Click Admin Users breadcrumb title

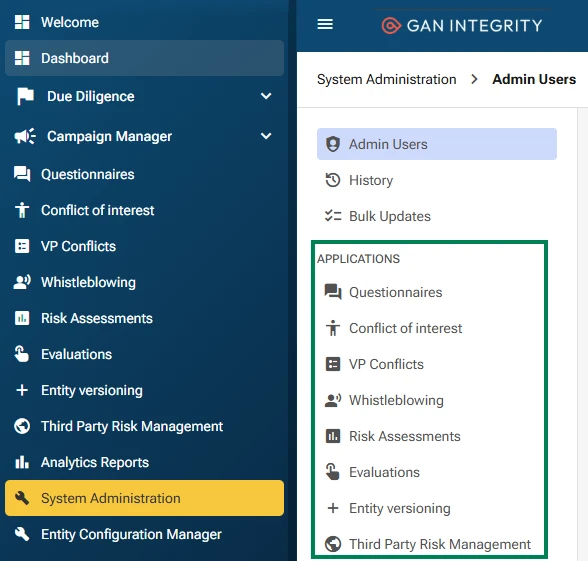coord(534,79)
